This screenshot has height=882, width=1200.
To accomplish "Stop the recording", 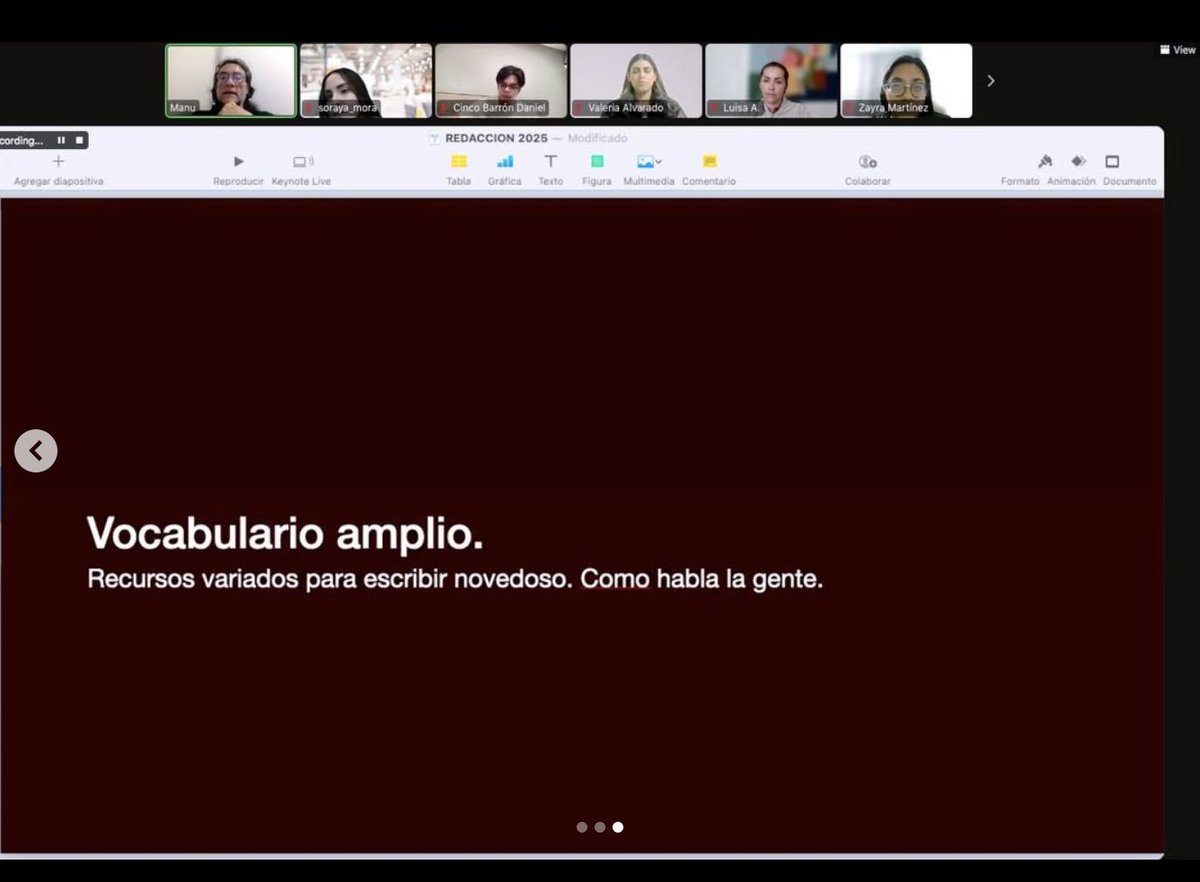I will pos(79,141).
